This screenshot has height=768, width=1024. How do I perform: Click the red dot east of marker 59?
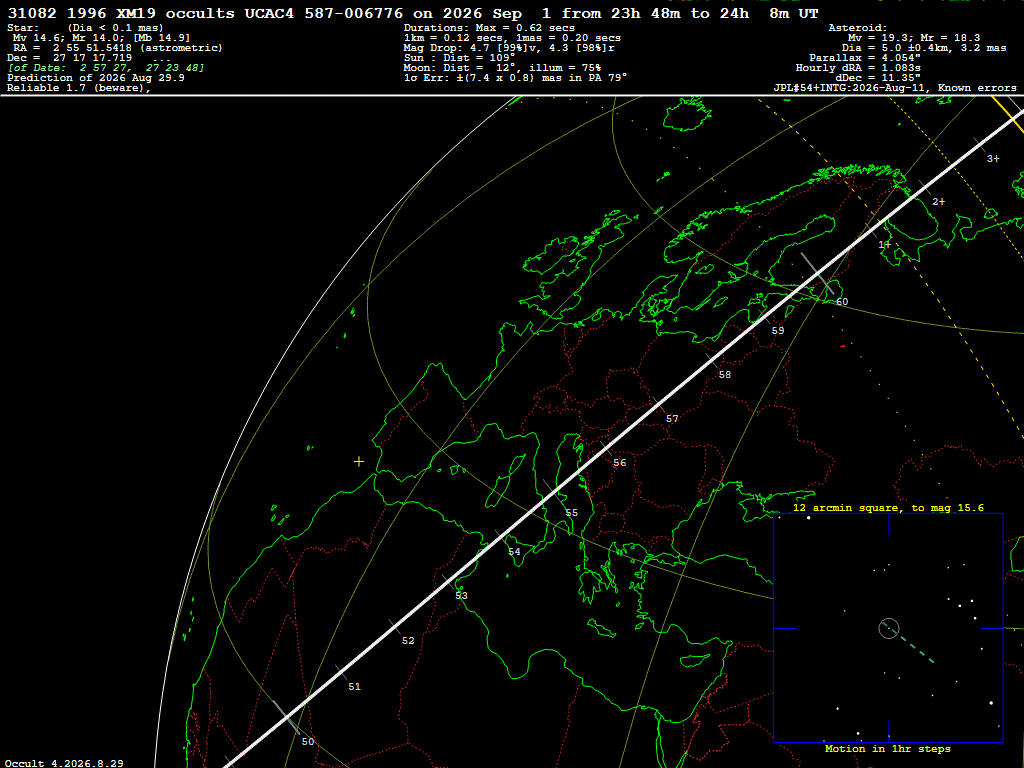842,345
